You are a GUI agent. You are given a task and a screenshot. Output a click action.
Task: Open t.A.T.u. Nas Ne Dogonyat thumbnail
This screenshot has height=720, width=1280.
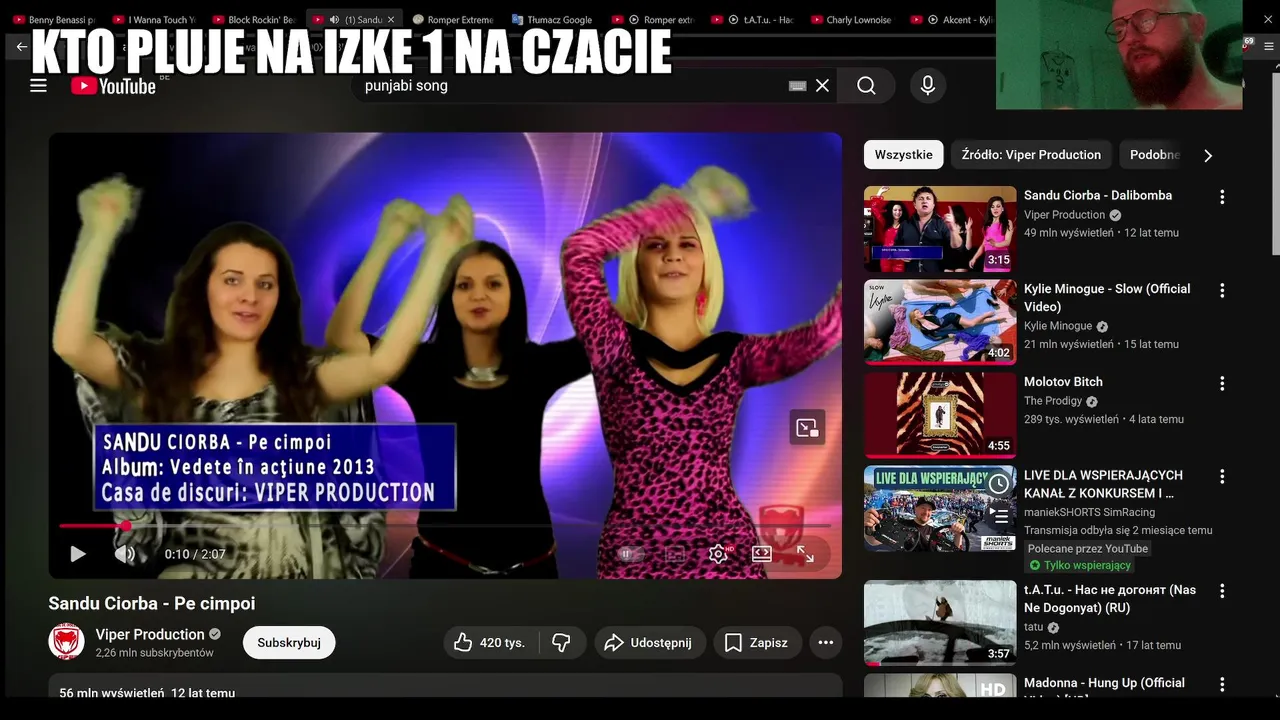(x=940, y=623)
